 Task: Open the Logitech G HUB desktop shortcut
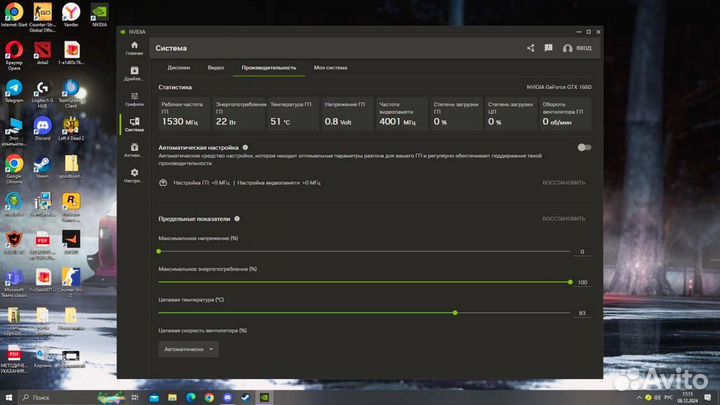pos(42,95)
